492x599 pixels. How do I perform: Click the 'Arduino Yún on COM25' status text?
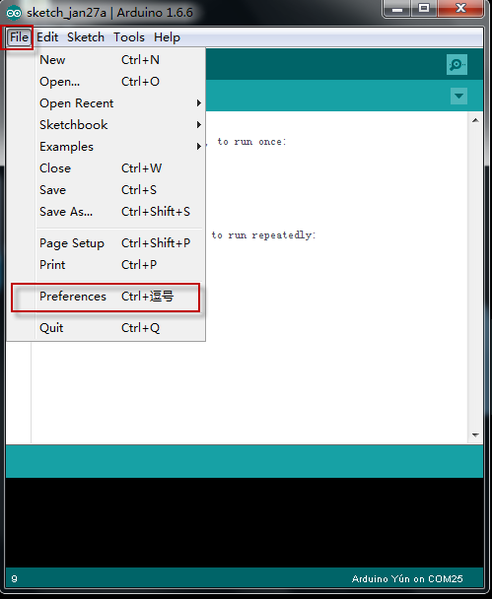tap(407, 579)
